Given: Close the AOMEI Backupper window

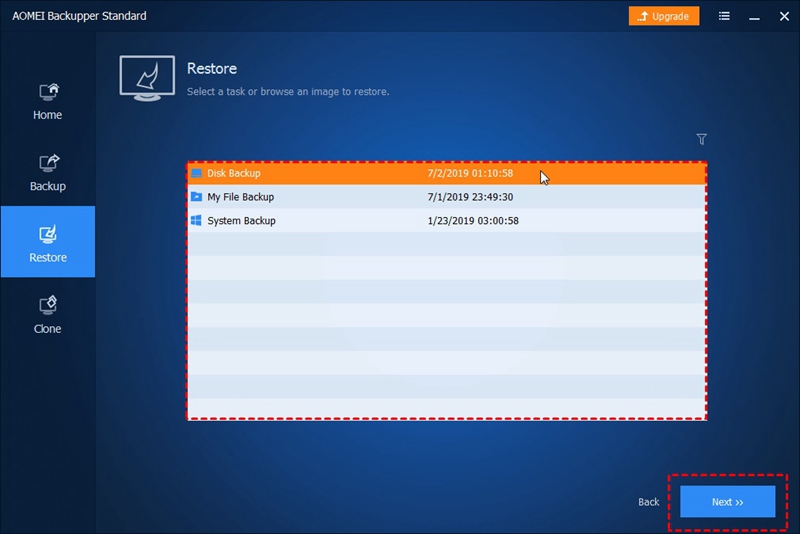Looking at the screenshot, I should (x=784, y=16).
